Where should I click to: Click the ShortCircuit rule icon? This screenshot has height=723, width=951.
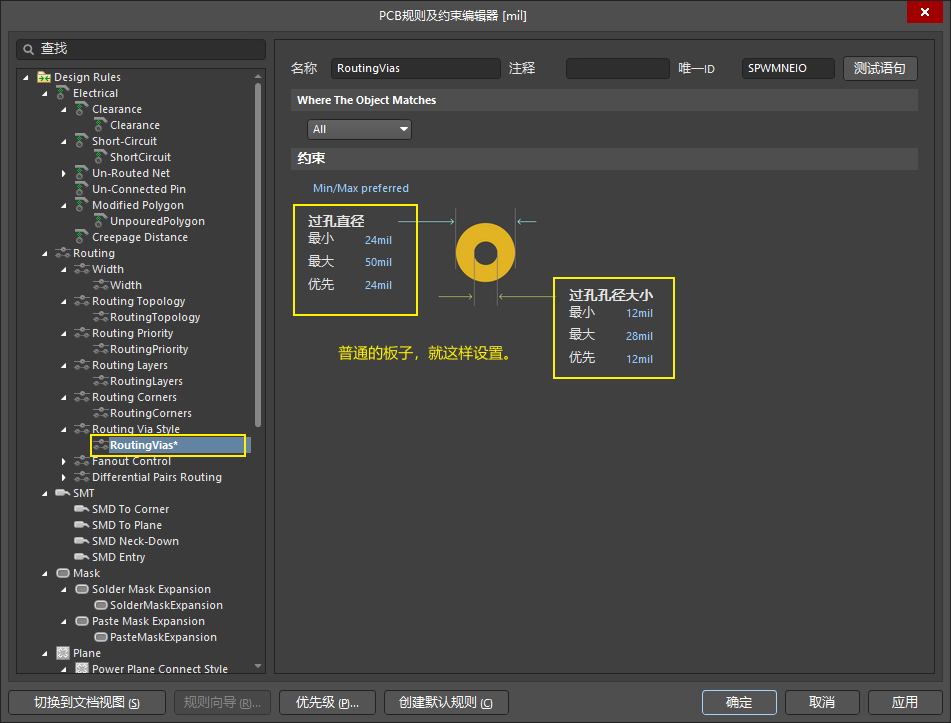click(100, 157)
